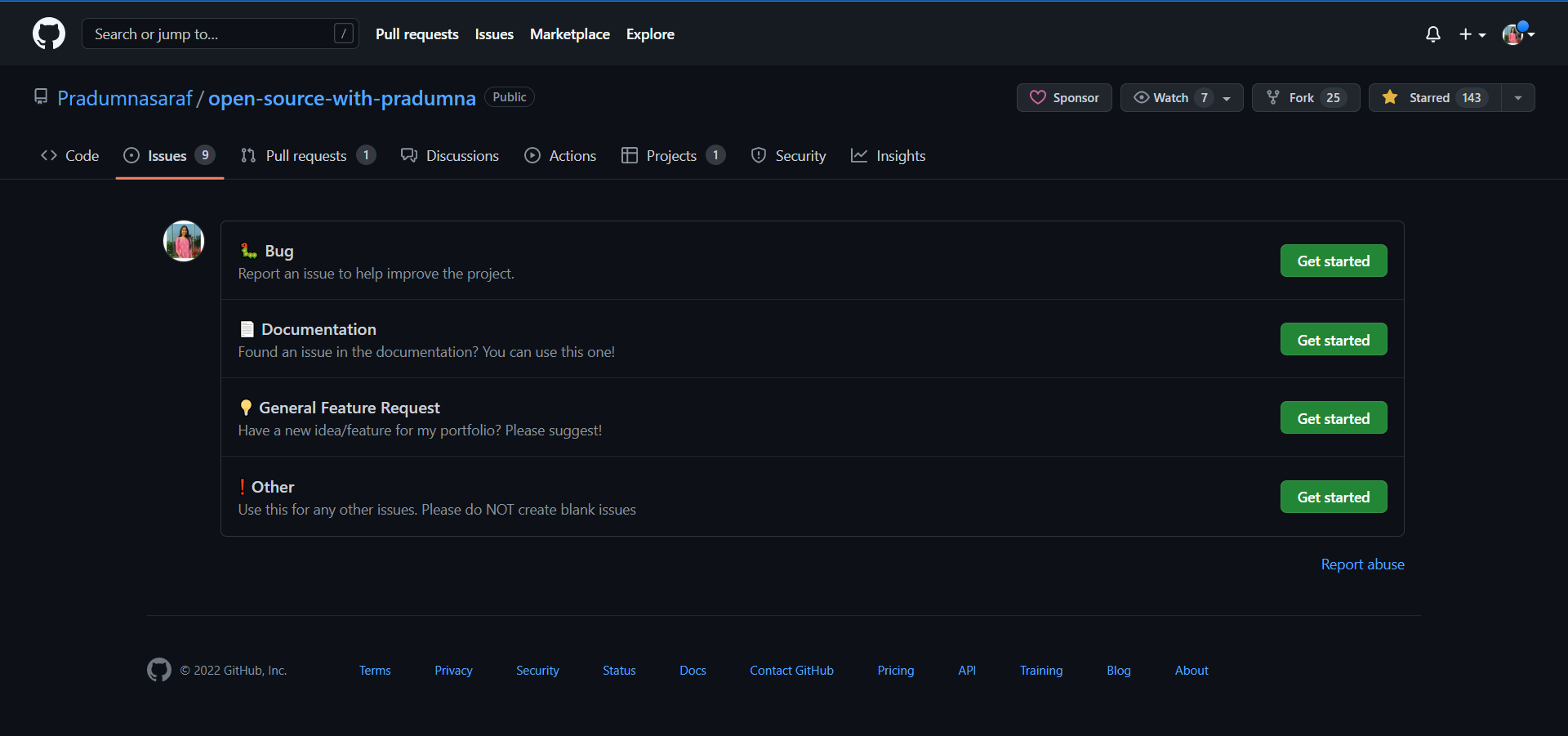Get started with Other template
The width and height of the screenshot is (1568, 736).
point(1334,497)
